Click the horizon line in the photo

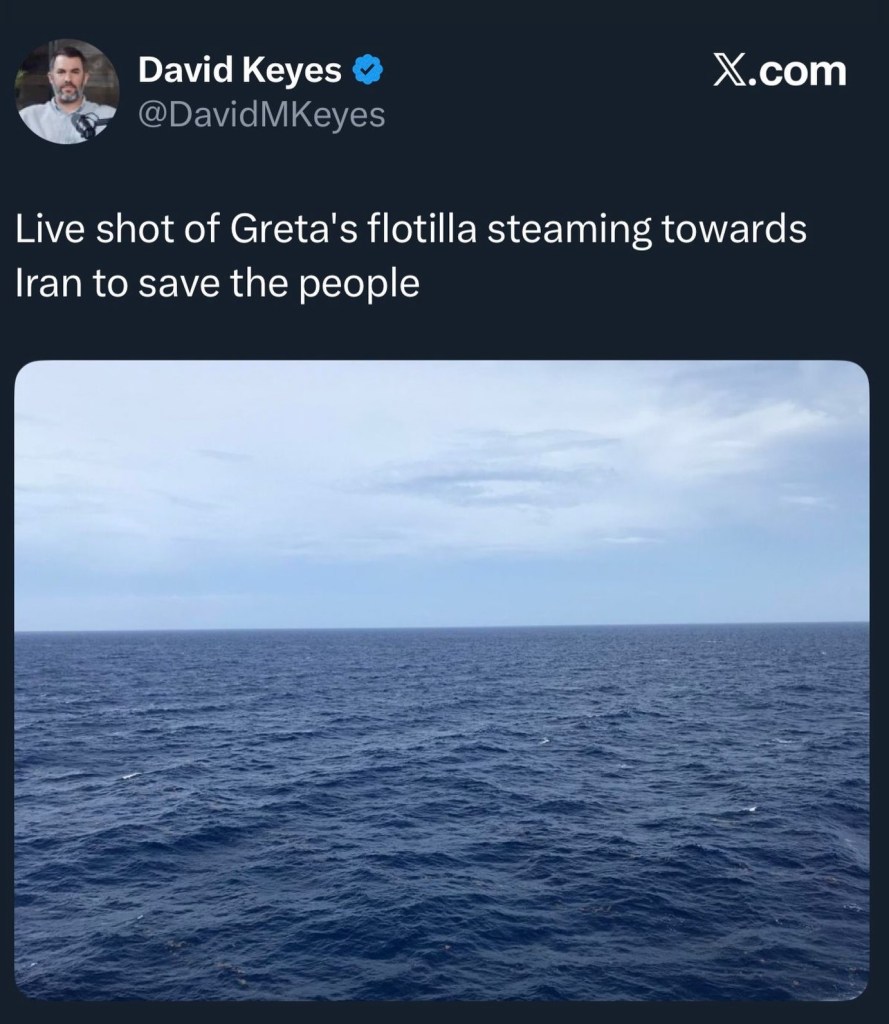pyautogui.click(x=442, y=628)
